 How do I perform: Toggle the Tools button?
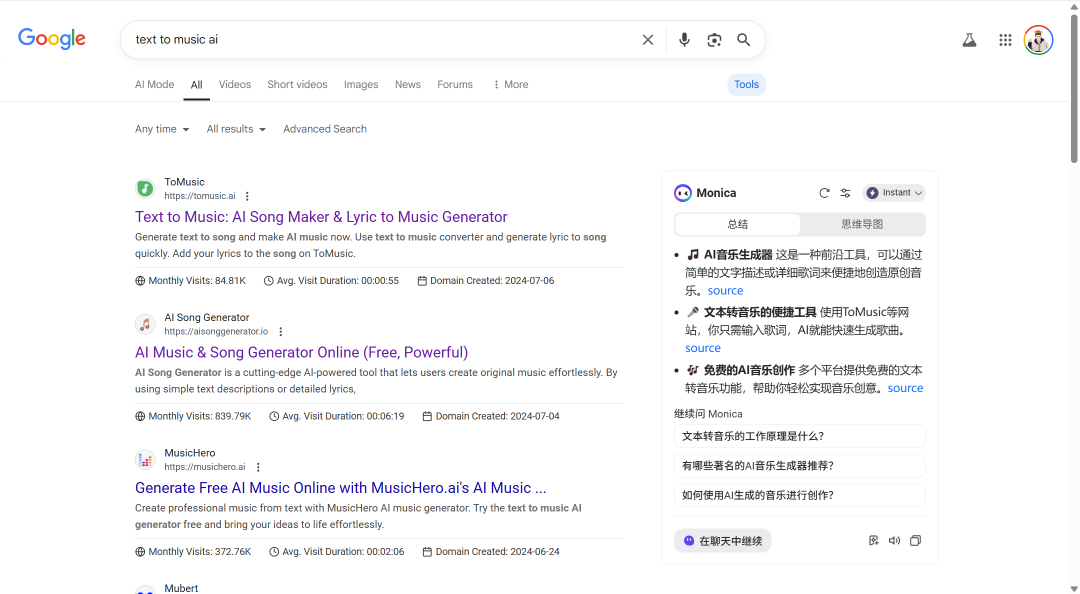pos(746,84)
